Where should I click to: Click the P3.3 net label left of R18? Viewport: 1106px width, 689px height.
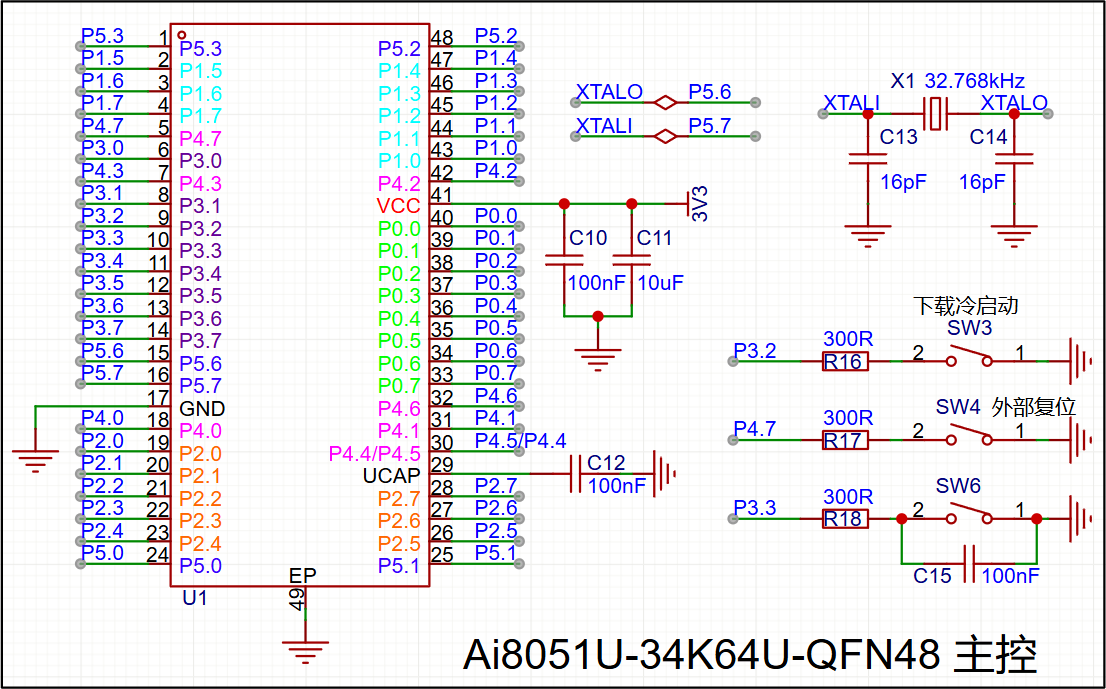tap(755, 508)
